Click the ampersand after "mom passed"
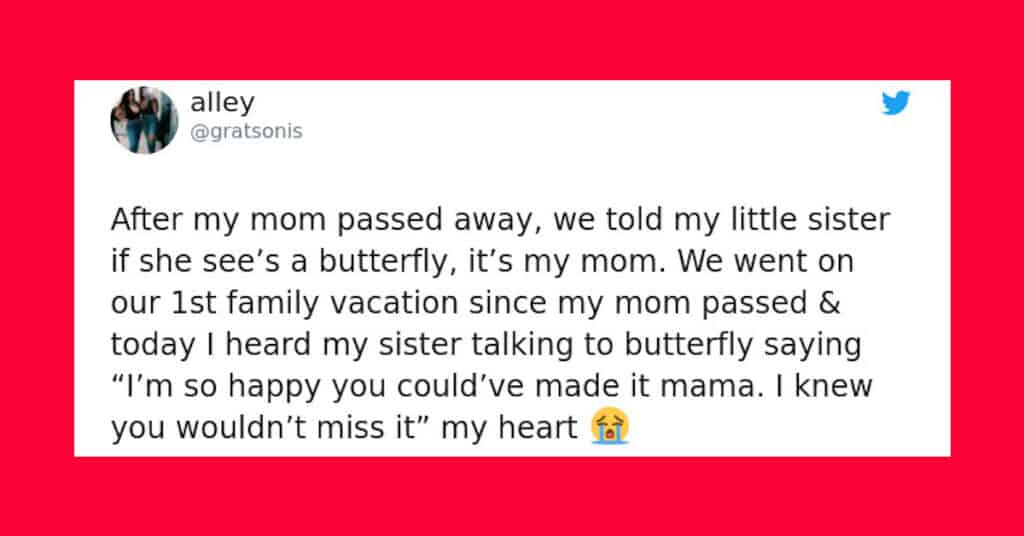Viewport: 1024px width, 536px height. [x=829, y=304]
